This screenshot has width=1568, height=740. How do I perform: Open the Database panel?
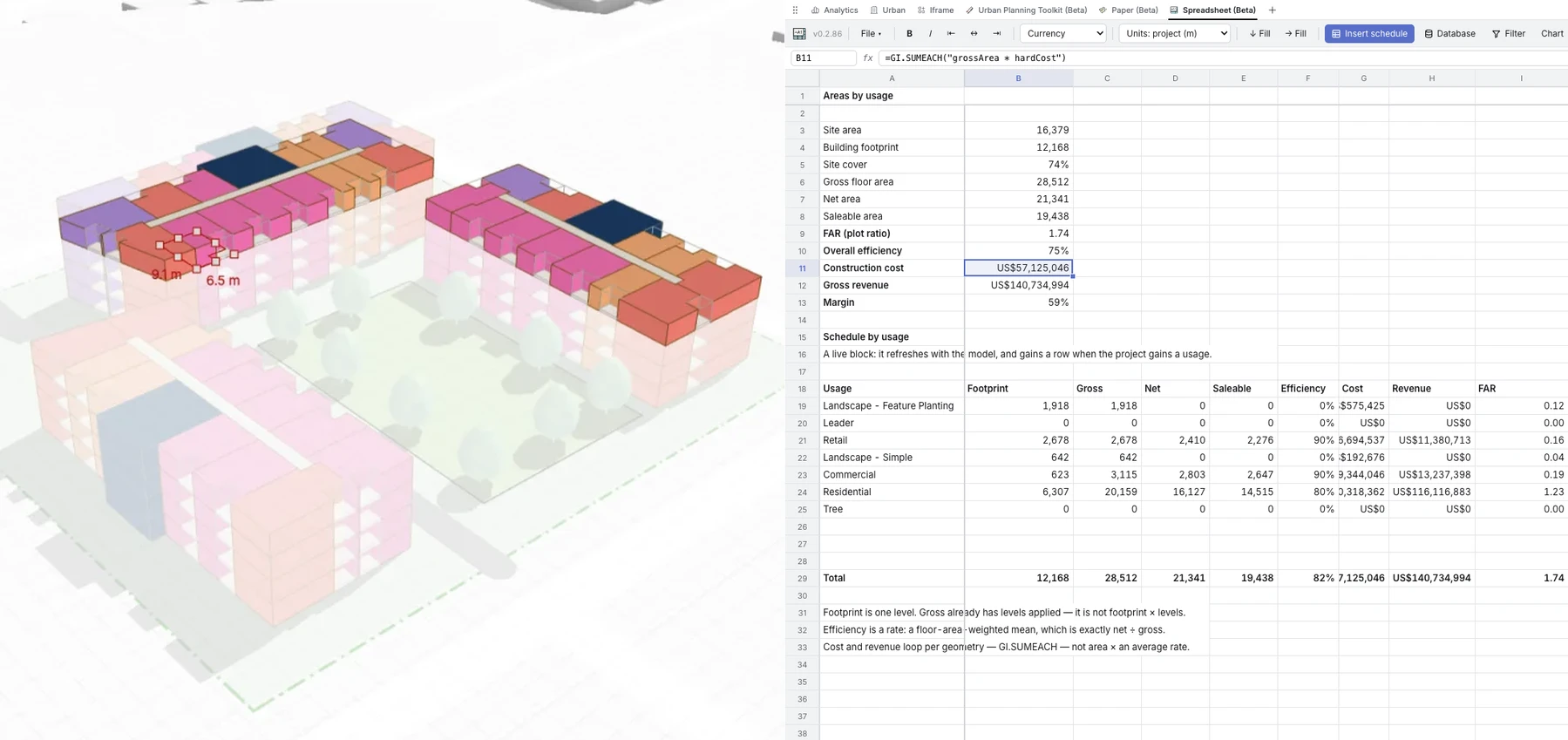1449,34
